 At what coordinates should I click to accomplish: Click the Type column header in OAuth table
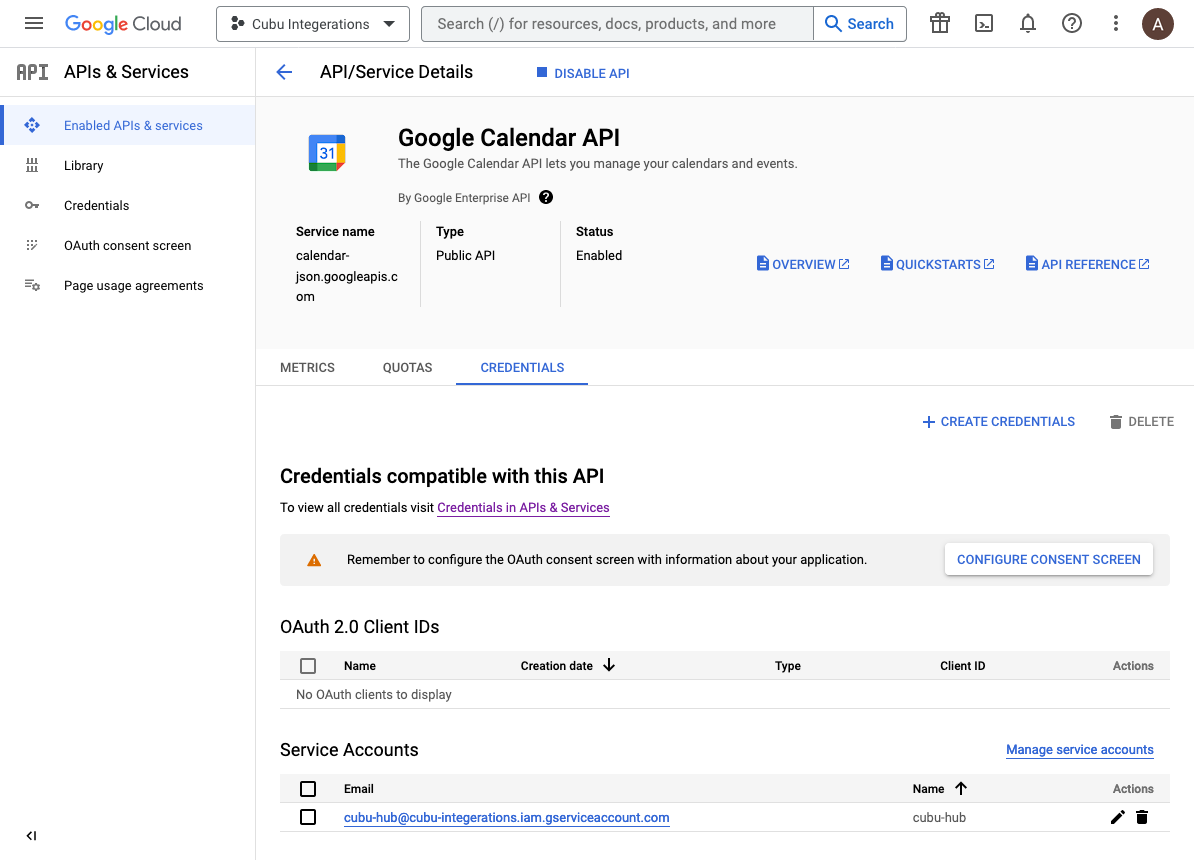[x=787, y=666]
